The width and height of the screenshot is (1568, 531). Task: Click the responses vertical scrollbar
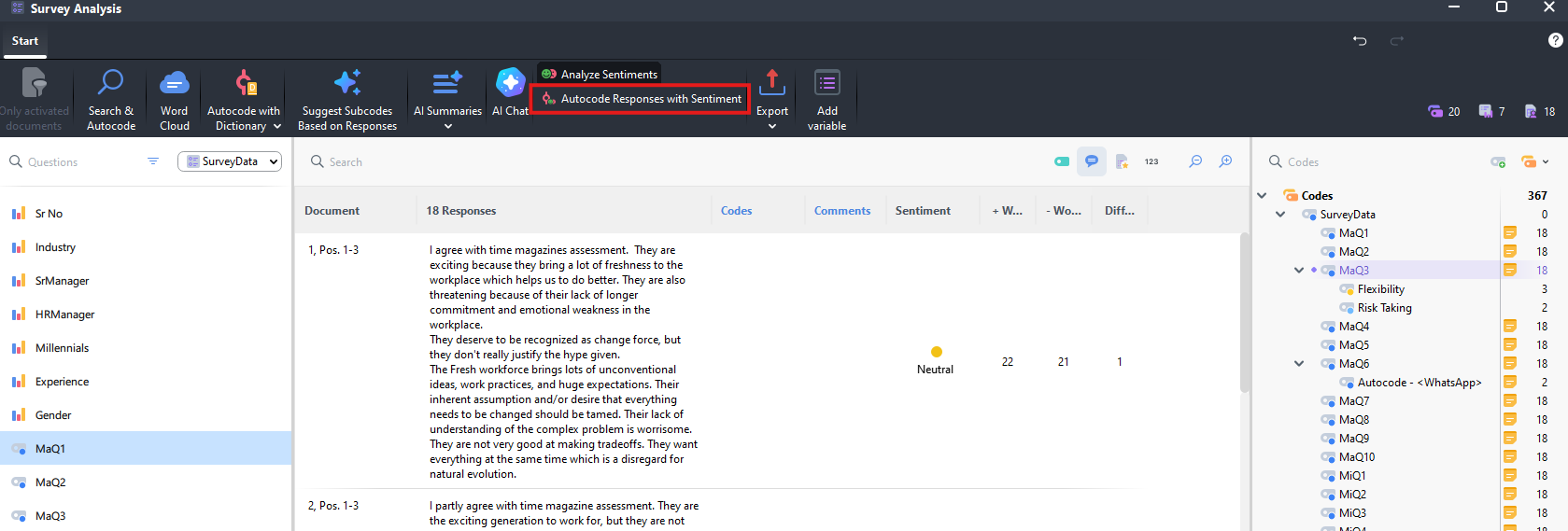[x=1244, y=313]
